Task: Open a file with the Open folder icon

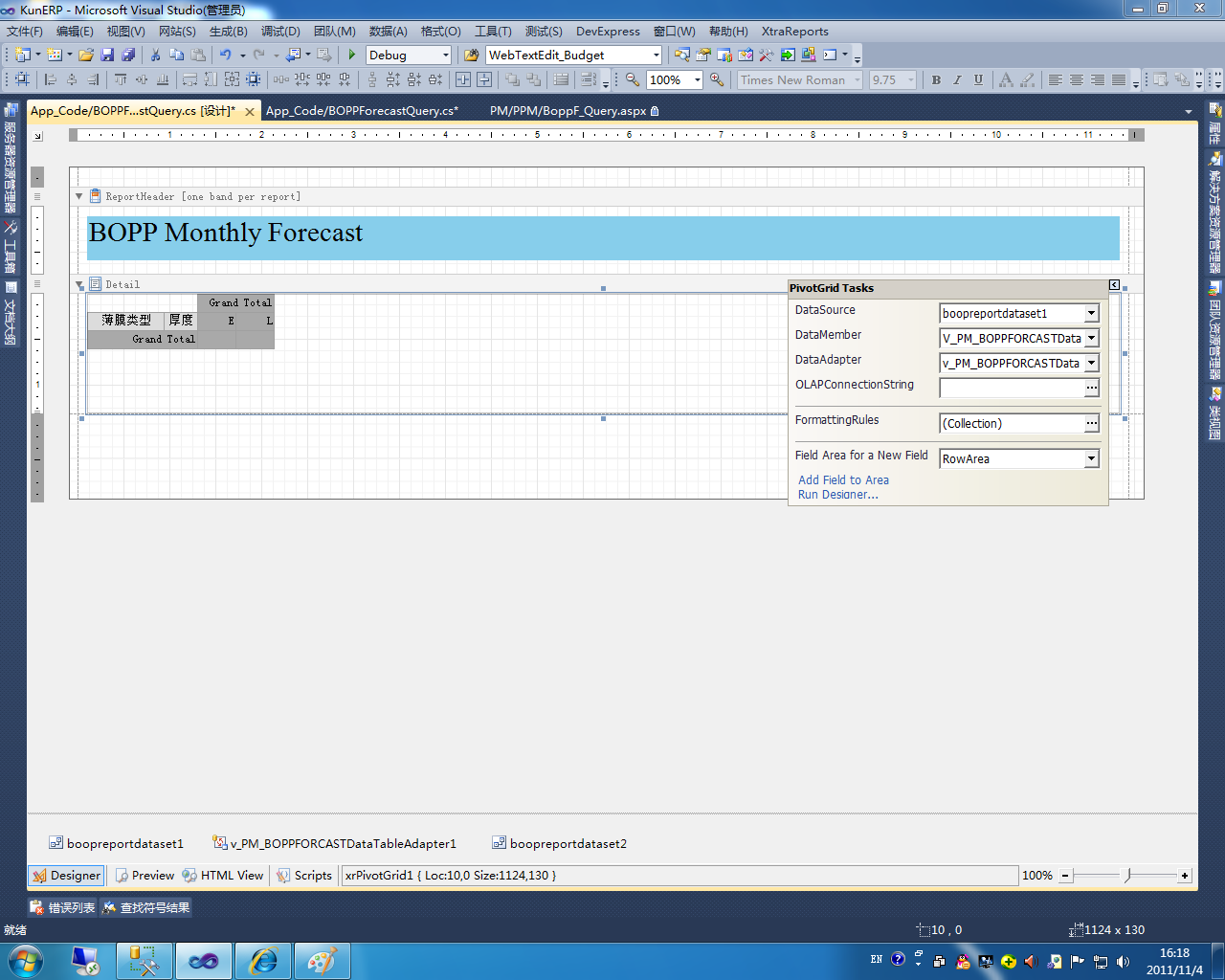Action: coord(83,56)
